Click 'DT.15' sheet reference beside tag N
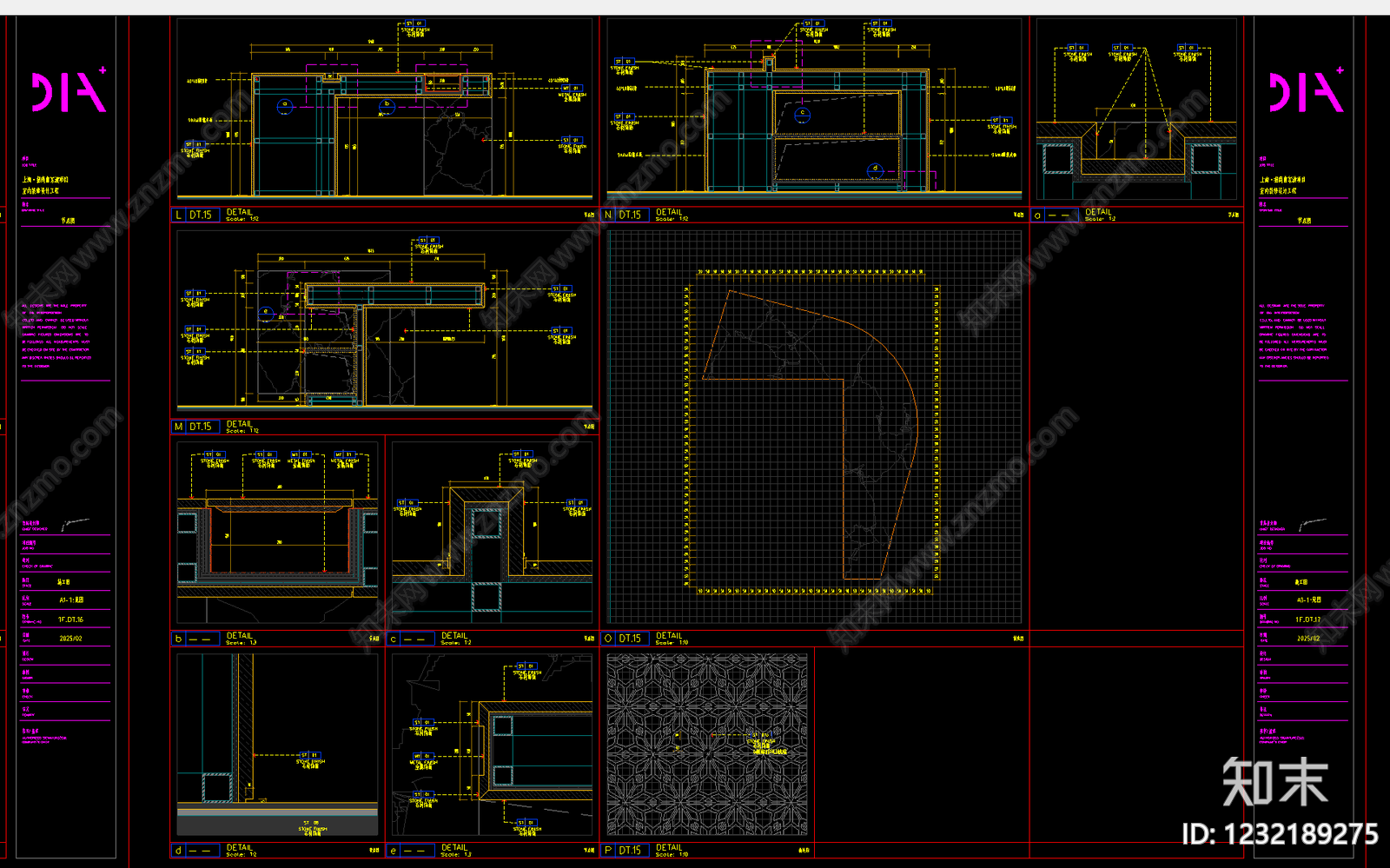 click(630, 215)
